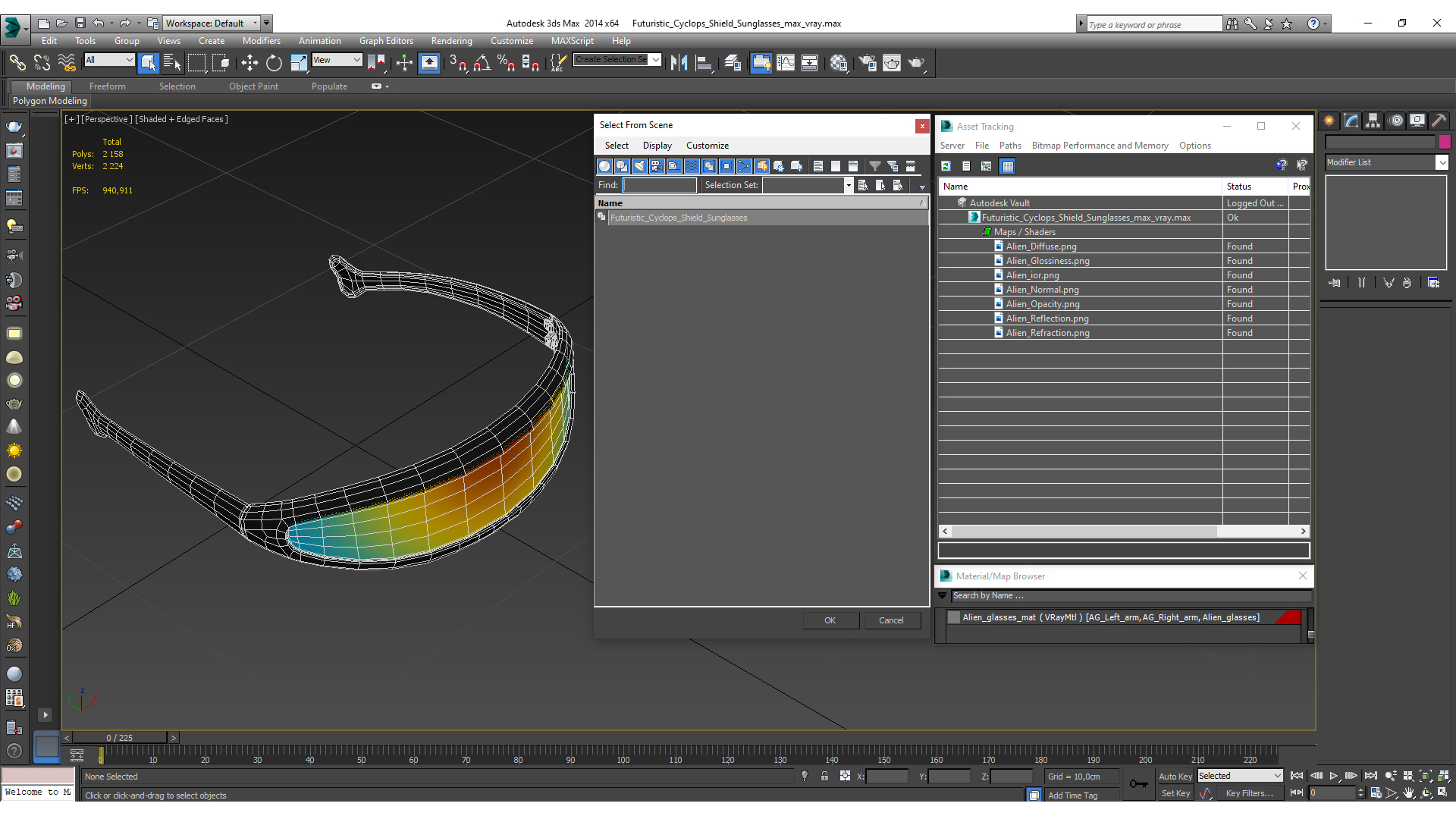The width and height of the screenshot is (1456, 819).
Task: Toggle Auto Key animation mode
Action: pos(1175,777)
